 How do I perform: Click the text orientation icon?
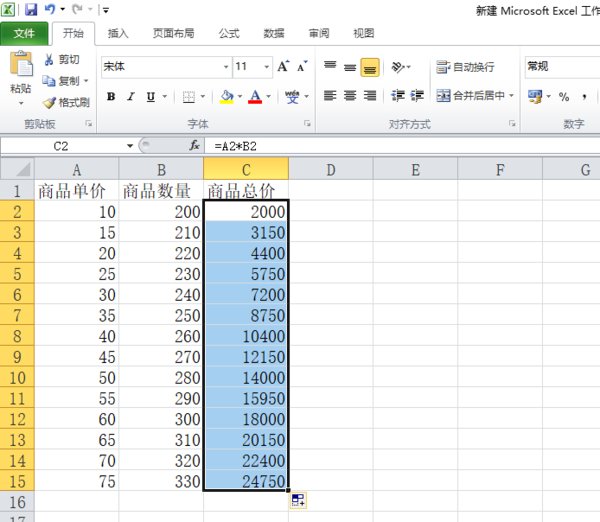[398, 67]
